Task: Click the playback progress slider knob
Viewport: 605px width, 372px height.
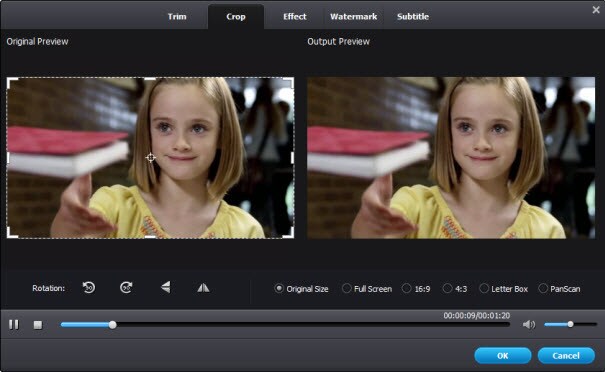Action: 112,325
